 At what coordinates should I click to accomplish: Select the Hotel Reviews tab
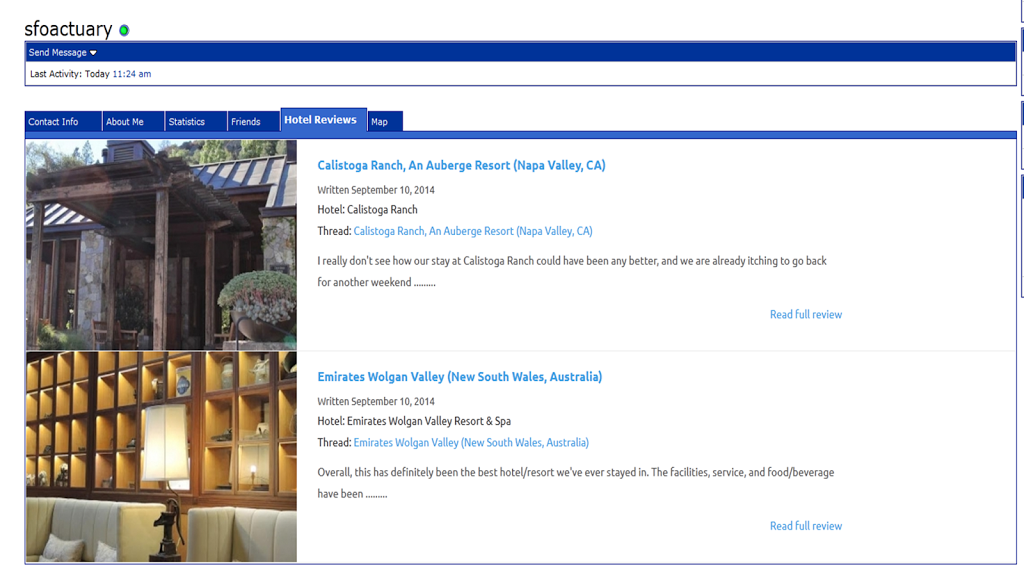[323, 120]
